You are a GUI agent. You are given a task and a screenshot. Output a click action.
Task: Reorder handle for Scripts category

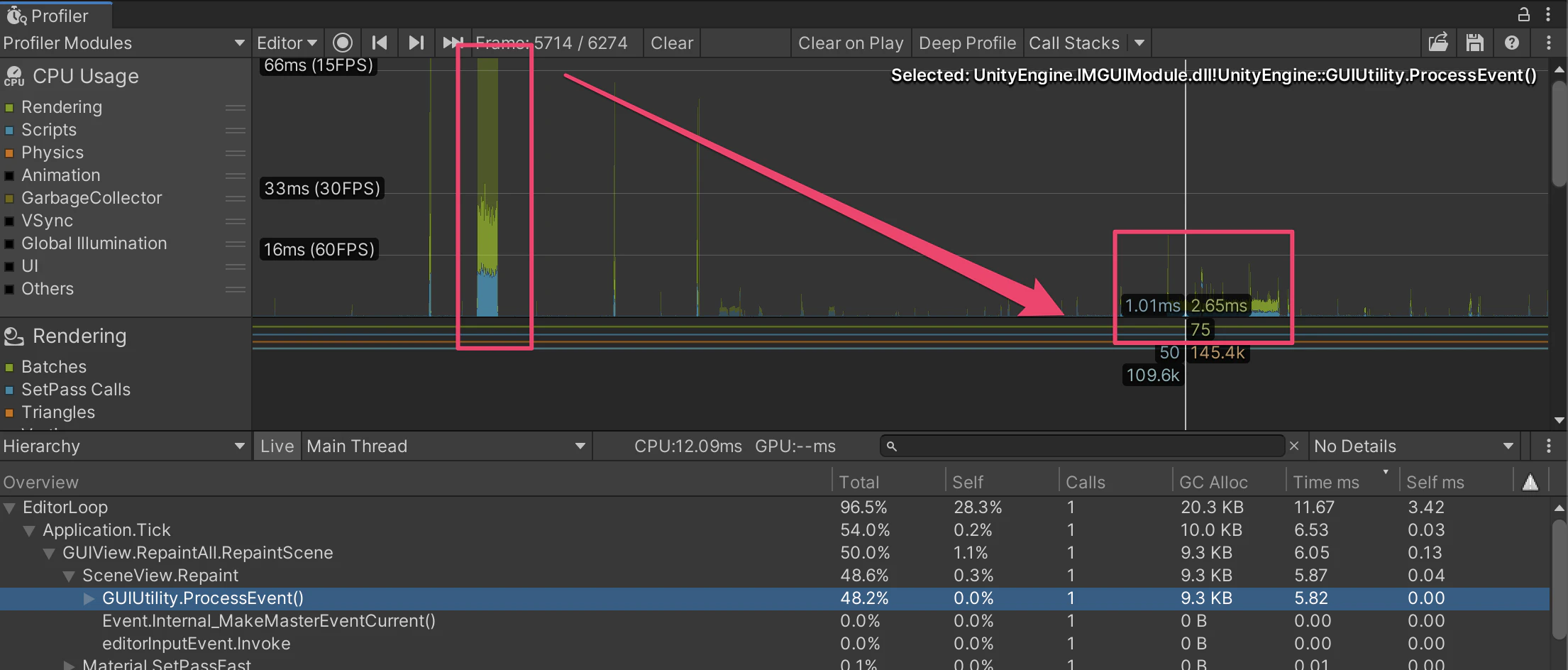point(236,131)
